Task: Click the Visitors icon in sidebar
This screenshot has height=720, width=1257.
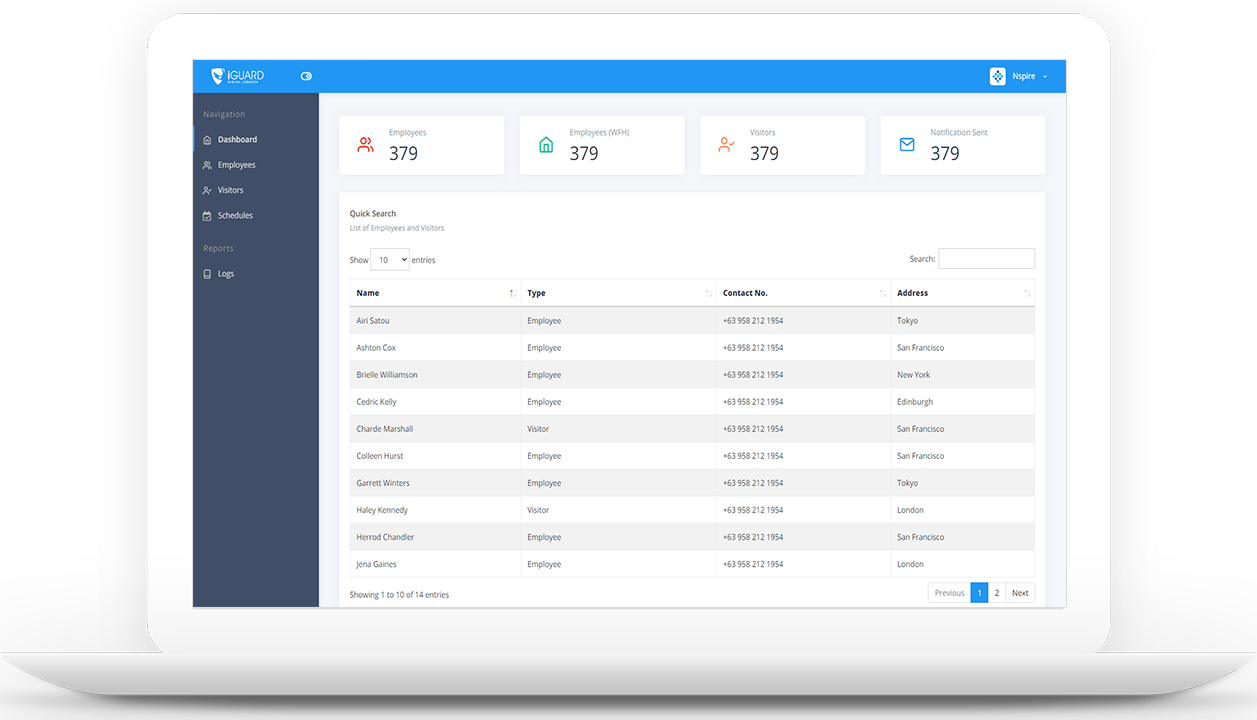Action: point(207,190)
